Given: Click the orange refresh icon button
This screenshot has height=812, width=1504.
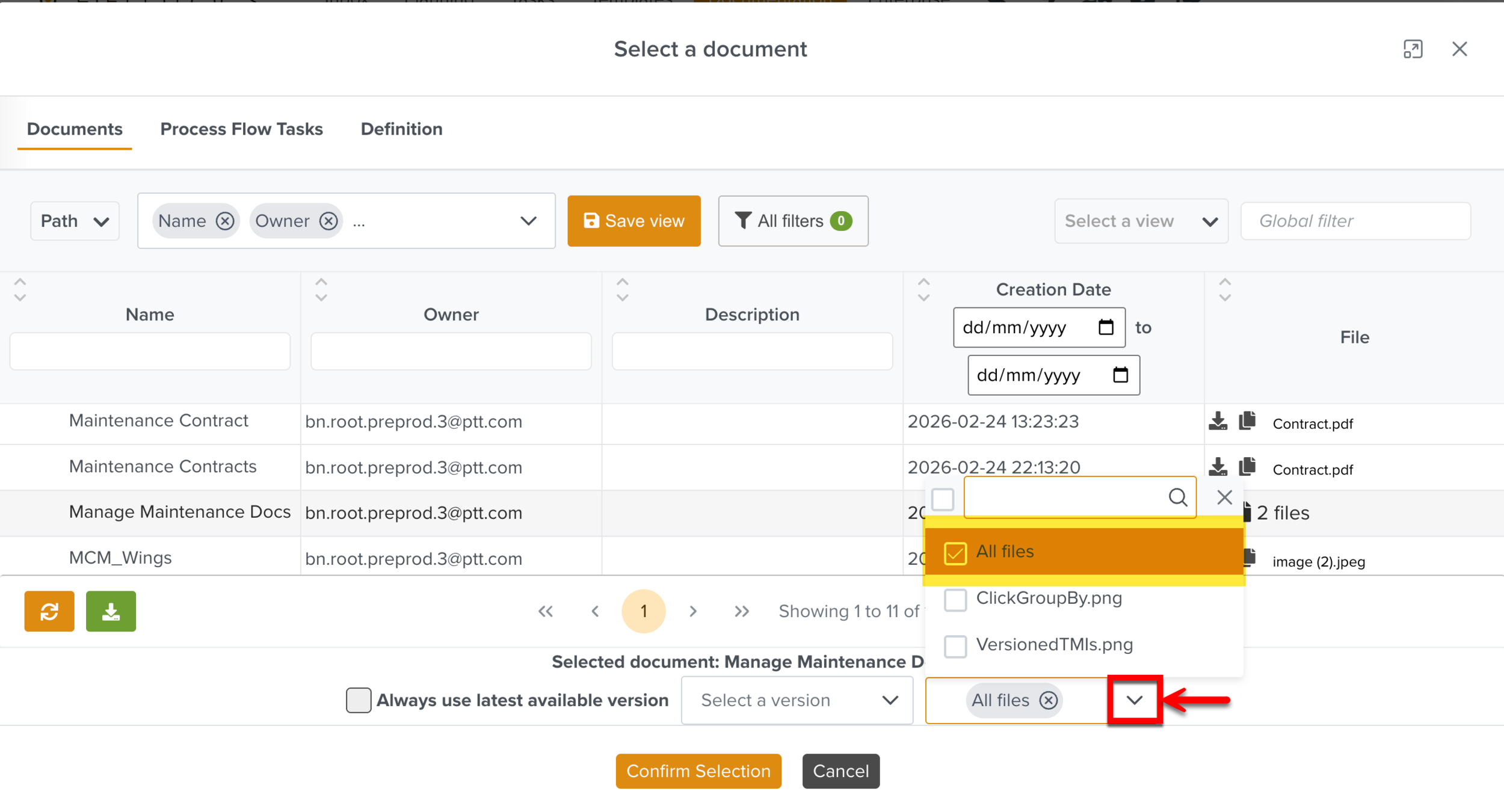Looking at the screenshot, I should point(49,611).
